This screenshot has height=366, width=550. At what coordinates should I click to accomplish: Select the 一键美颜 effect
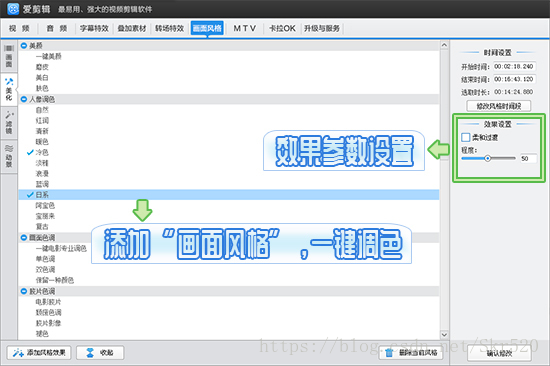49,56
